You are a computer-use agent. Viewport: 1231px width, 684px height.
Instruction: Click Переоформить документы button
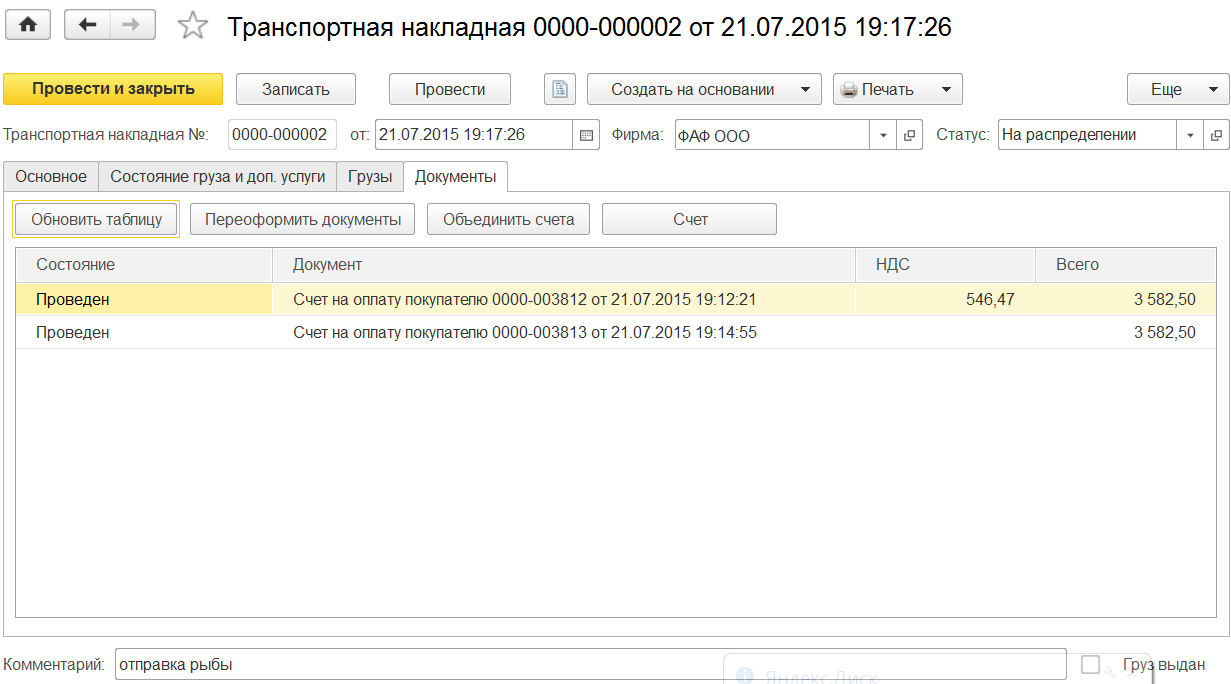point(303,219)
